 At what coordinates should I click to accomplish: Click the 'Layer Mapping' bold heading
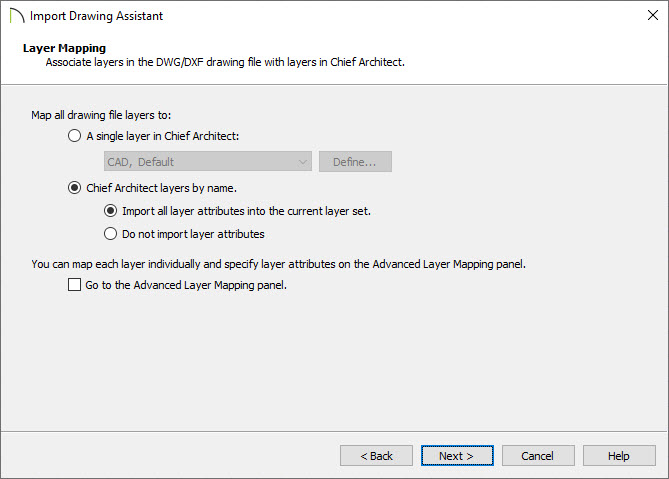click(x=64, y=48)
